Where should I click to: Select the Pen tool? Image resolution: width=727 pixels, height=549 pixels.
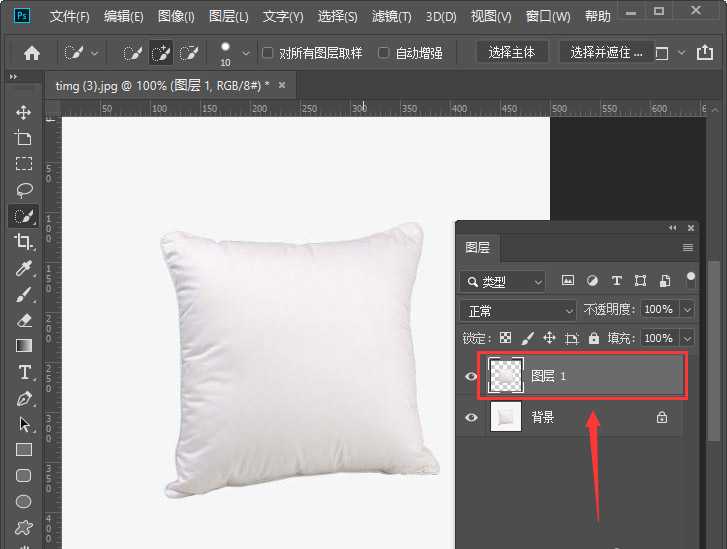click(x=23, y=398)
